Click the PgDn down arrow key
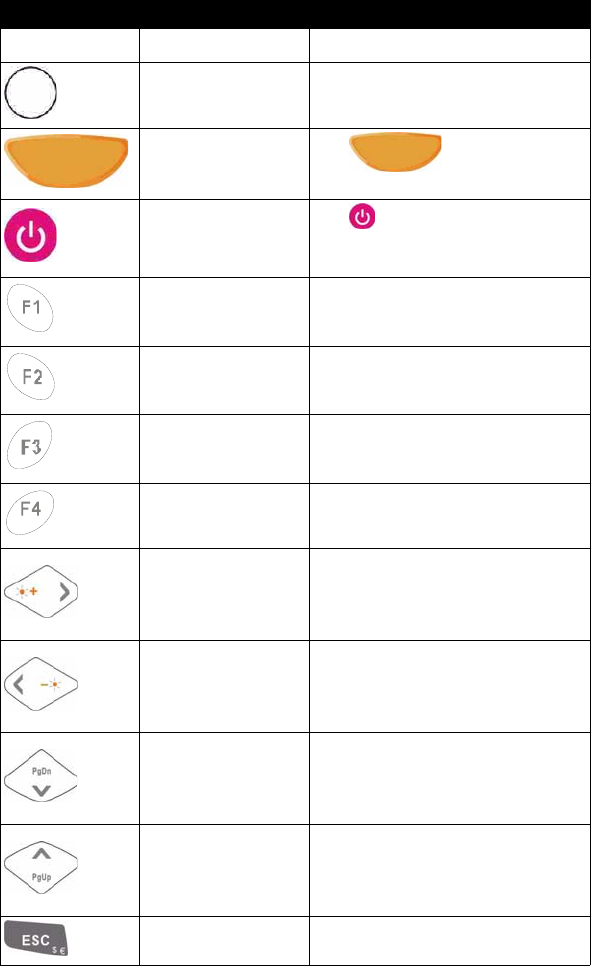 click(x=41, y=776)
